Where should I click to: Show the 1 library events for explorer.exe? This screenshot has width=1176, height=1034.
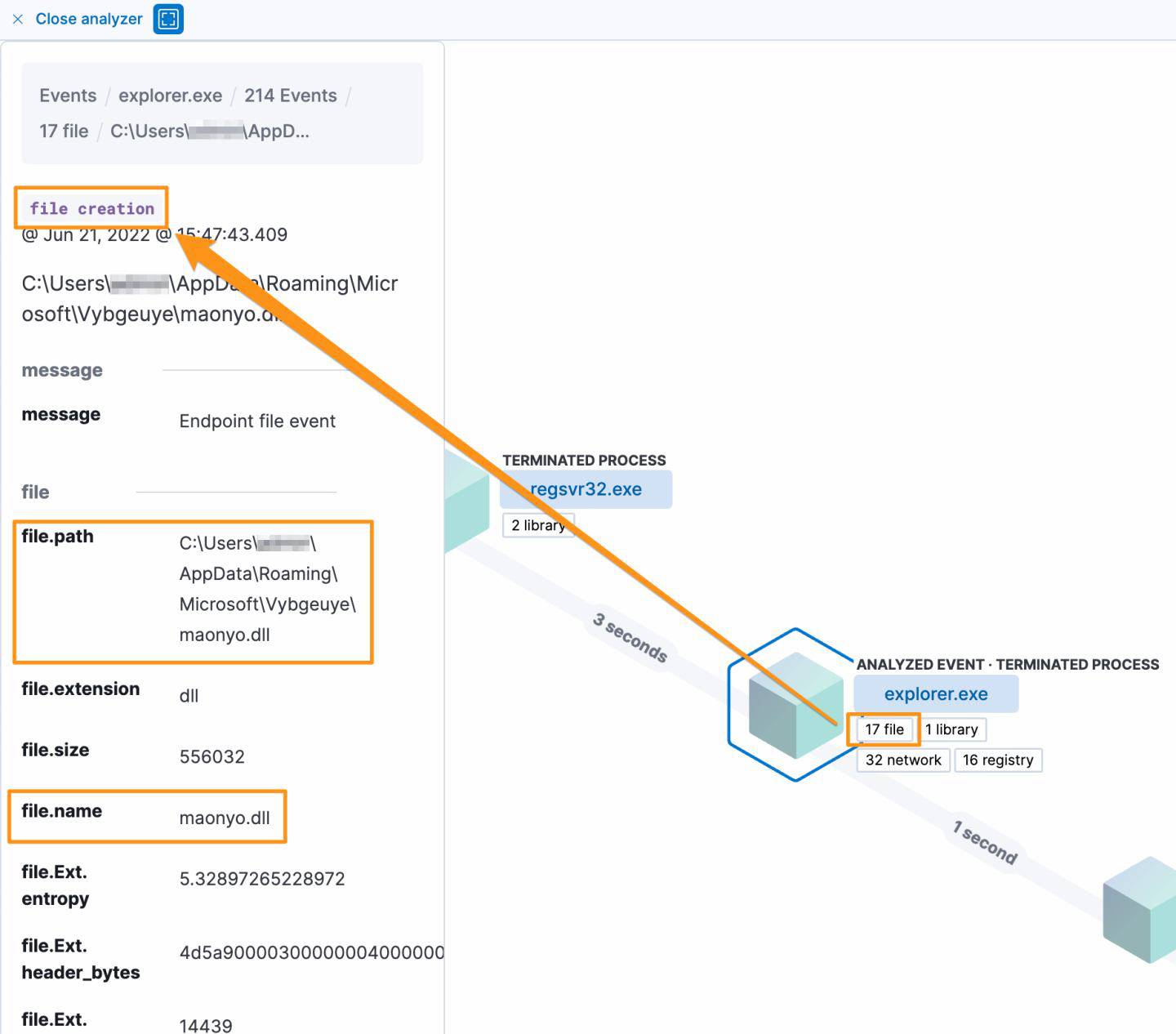(951, 729)
